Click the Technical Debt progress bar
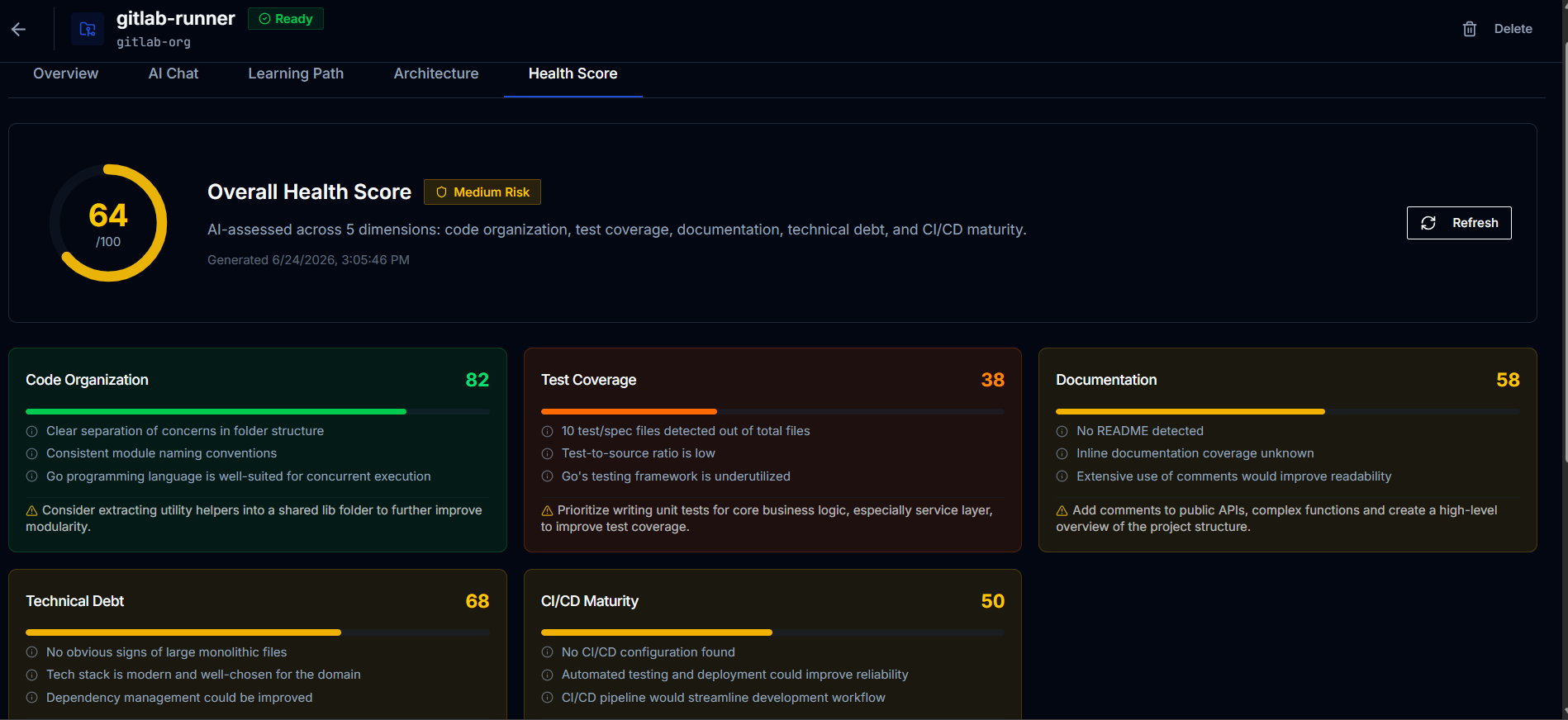This screenshot has width=1568, height=720. pos(258,632)
